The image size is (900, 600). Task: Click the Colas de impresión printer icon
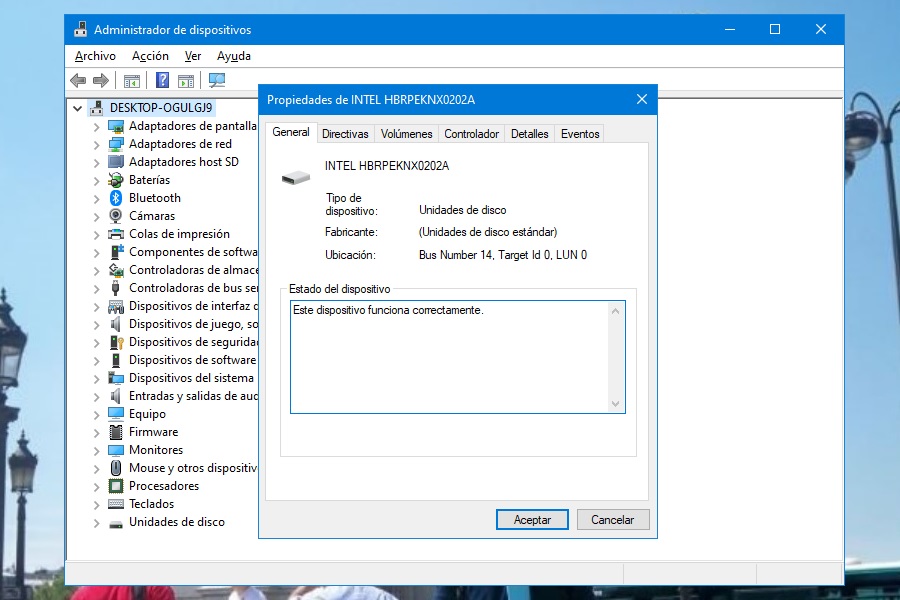tap(114, 234)
